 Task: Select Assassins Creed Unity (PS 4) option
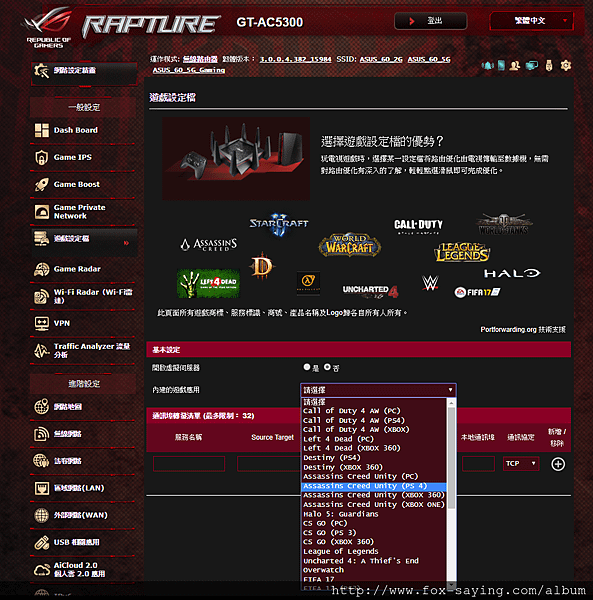[x=374, y=486]
